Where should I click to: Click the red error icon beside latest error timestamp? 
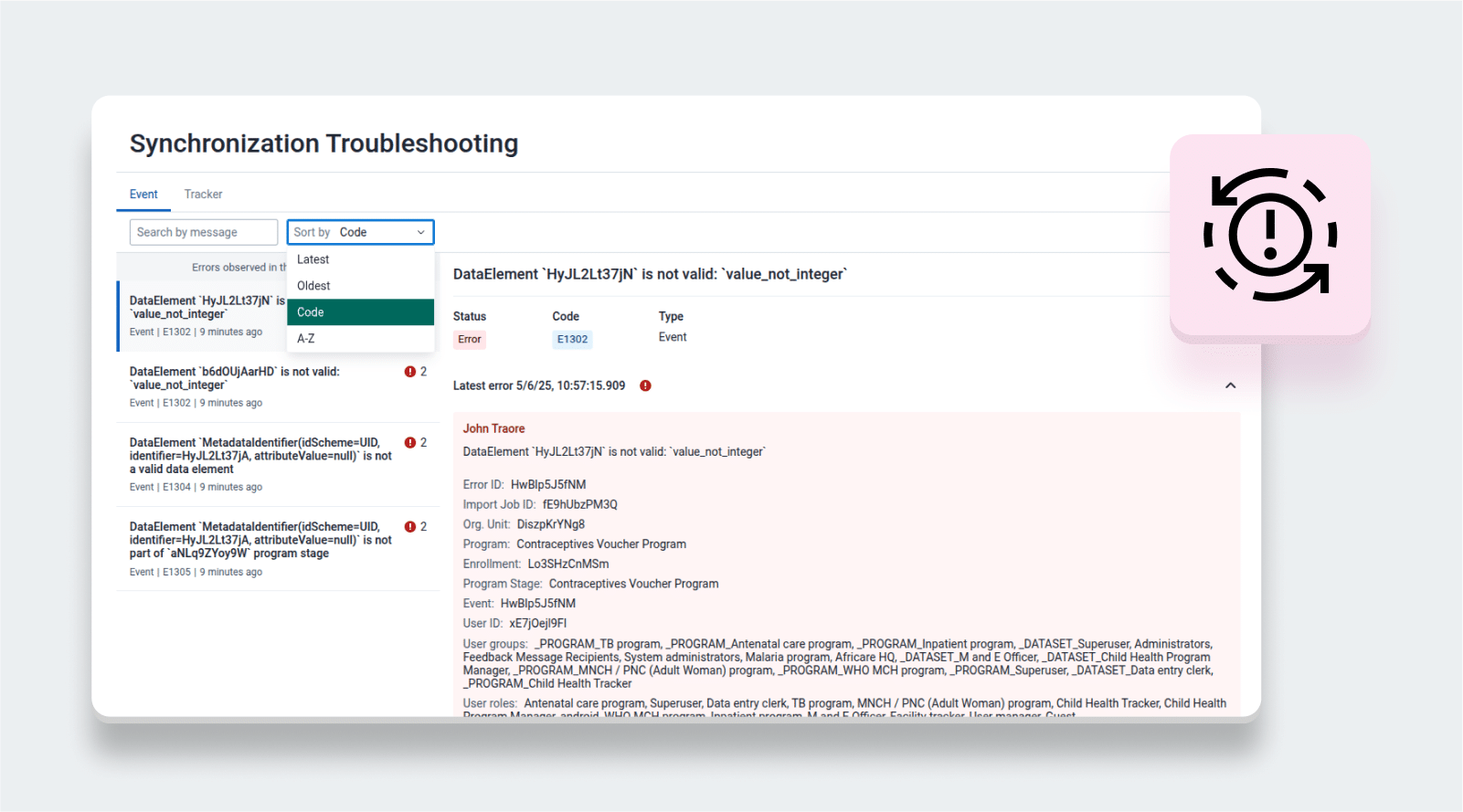click(645, 385)
